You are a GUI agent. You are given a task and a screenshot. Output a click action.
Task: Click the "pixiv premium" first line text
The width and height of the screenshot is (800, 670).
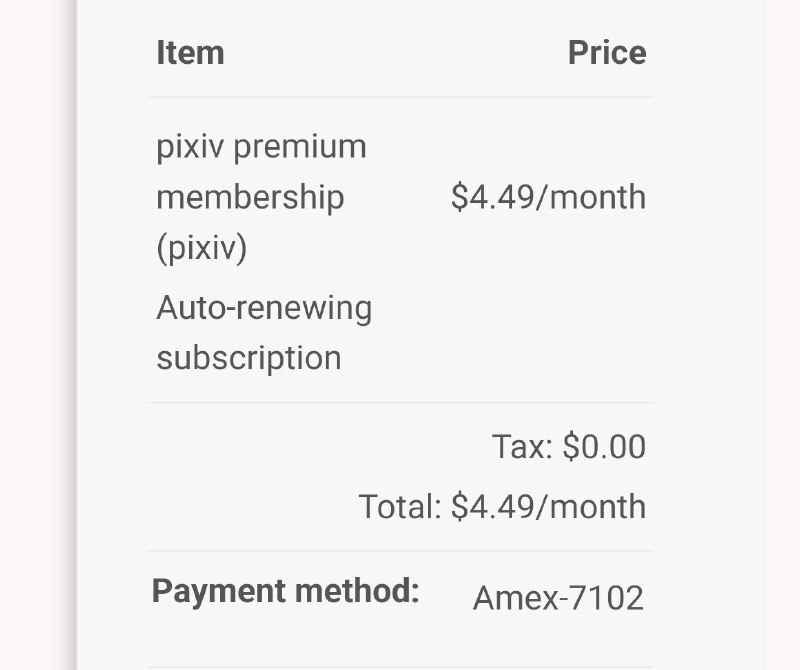261,147
